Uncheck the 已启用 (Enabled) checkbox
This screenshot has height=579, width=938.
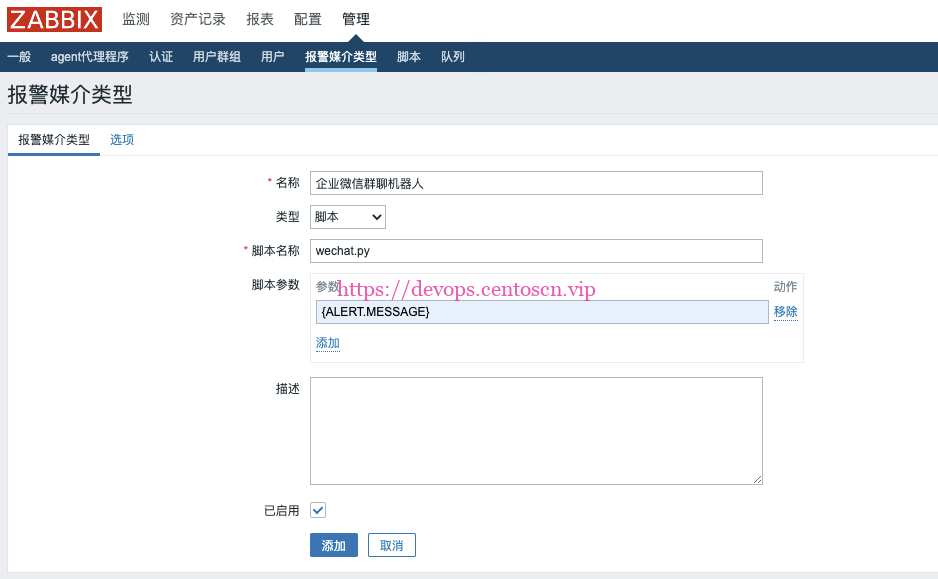[317, 510]
